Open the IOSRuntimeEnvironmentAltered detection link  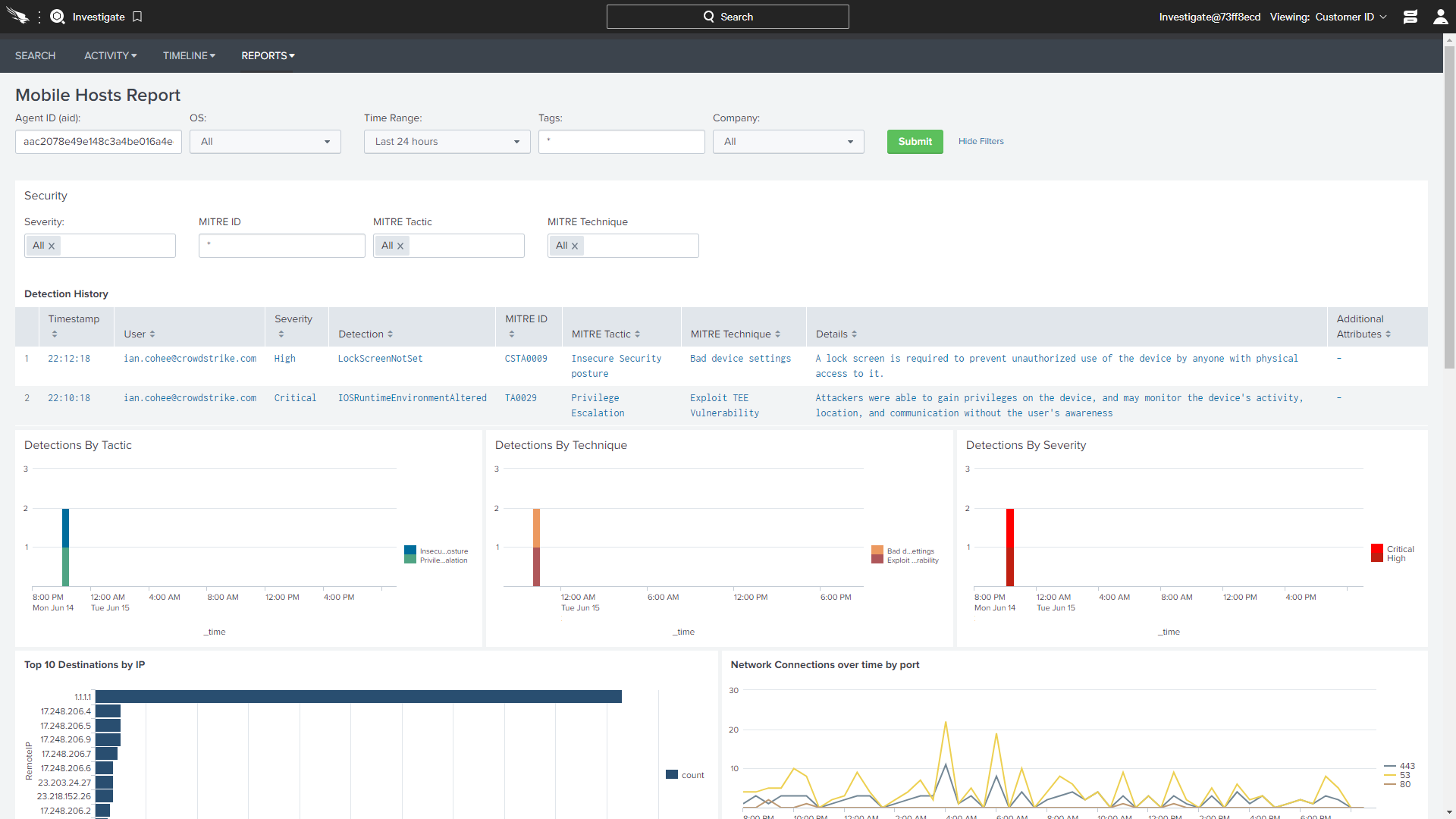pyautogui.click(x=413, y=398)
